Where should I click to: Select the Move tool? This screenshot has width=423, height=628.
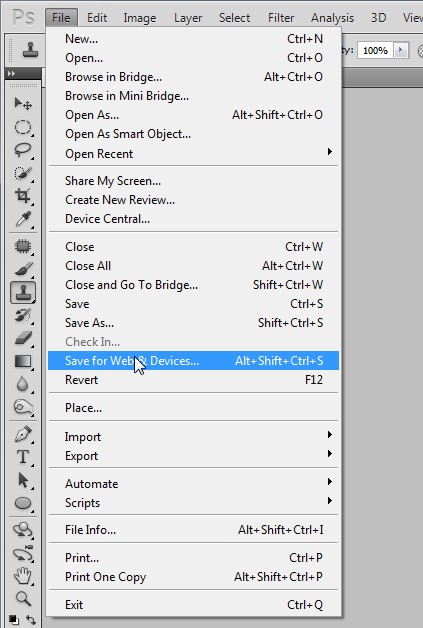pos(23,104)
